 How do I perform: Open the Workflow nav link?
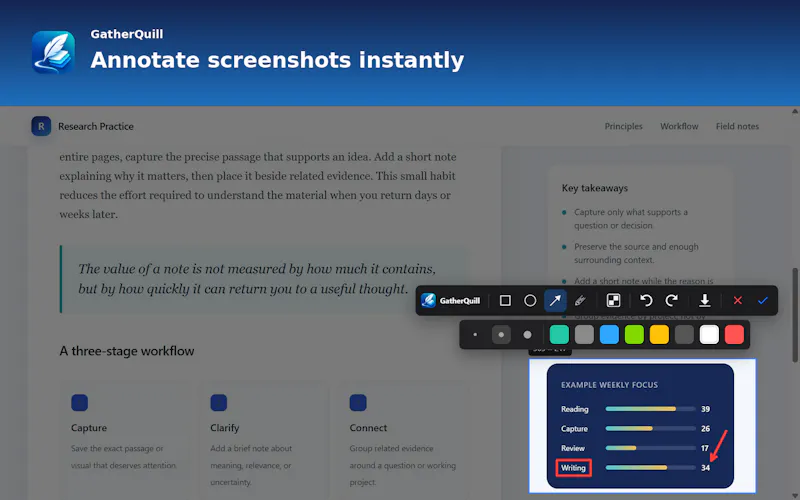[679, 126]
